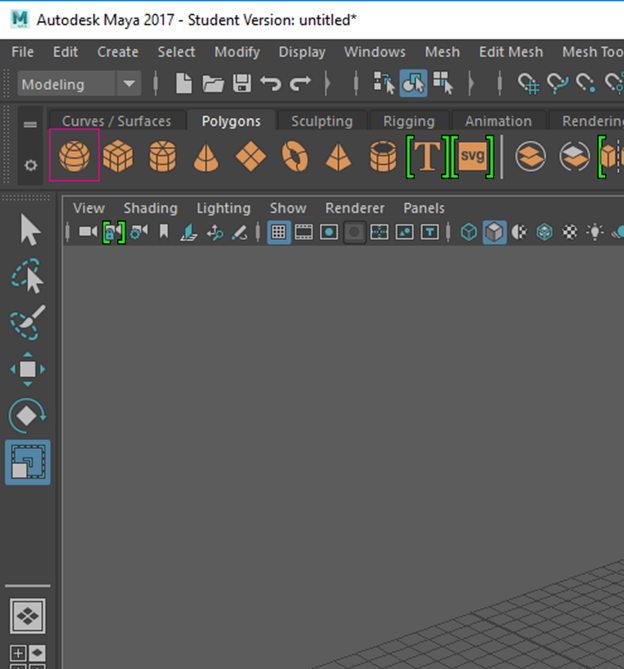Viewport: 624px width, 669px height.
Task: Open the File menu
Action: pos(23,52)
